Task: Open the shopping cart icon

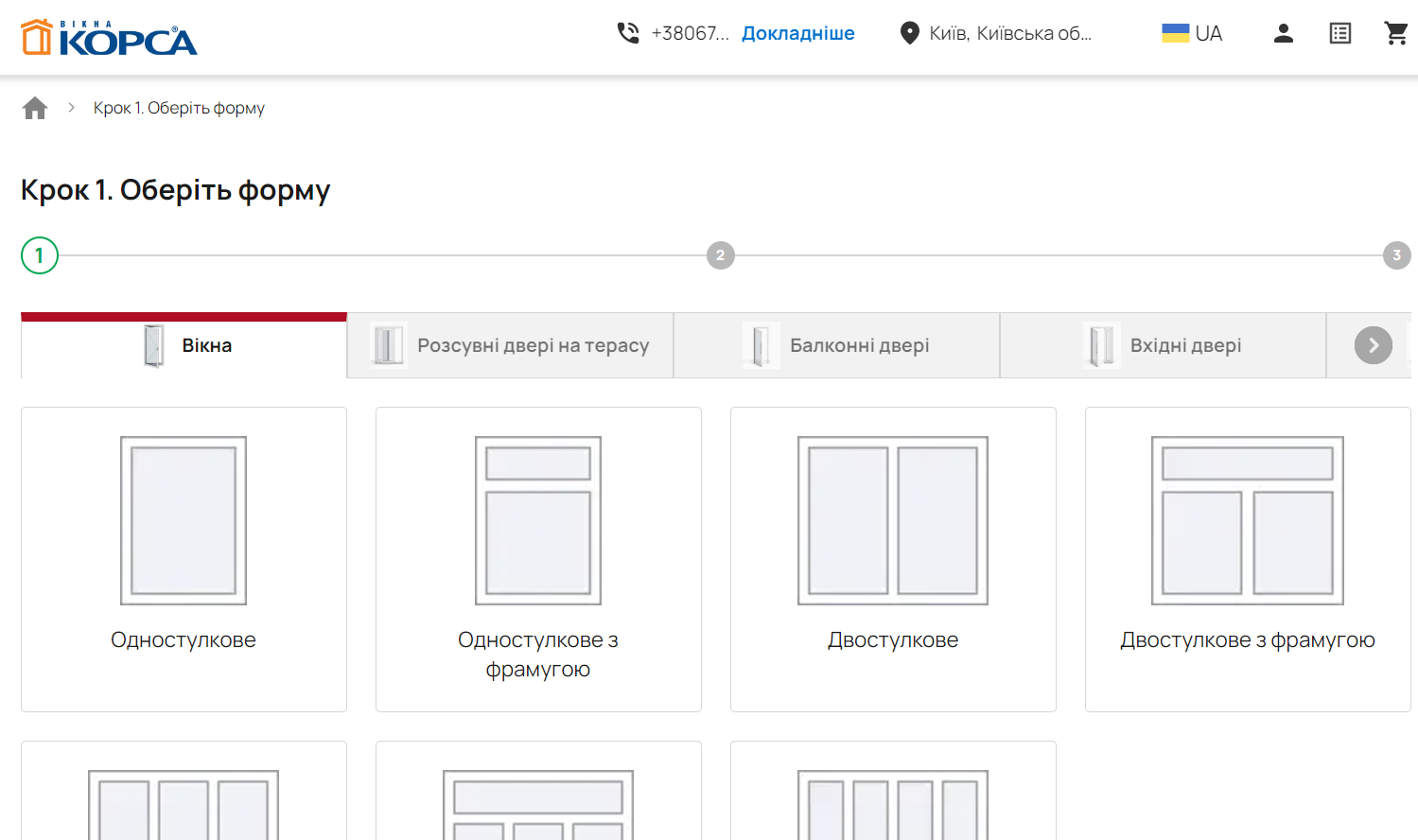Action: point(1396,33)
